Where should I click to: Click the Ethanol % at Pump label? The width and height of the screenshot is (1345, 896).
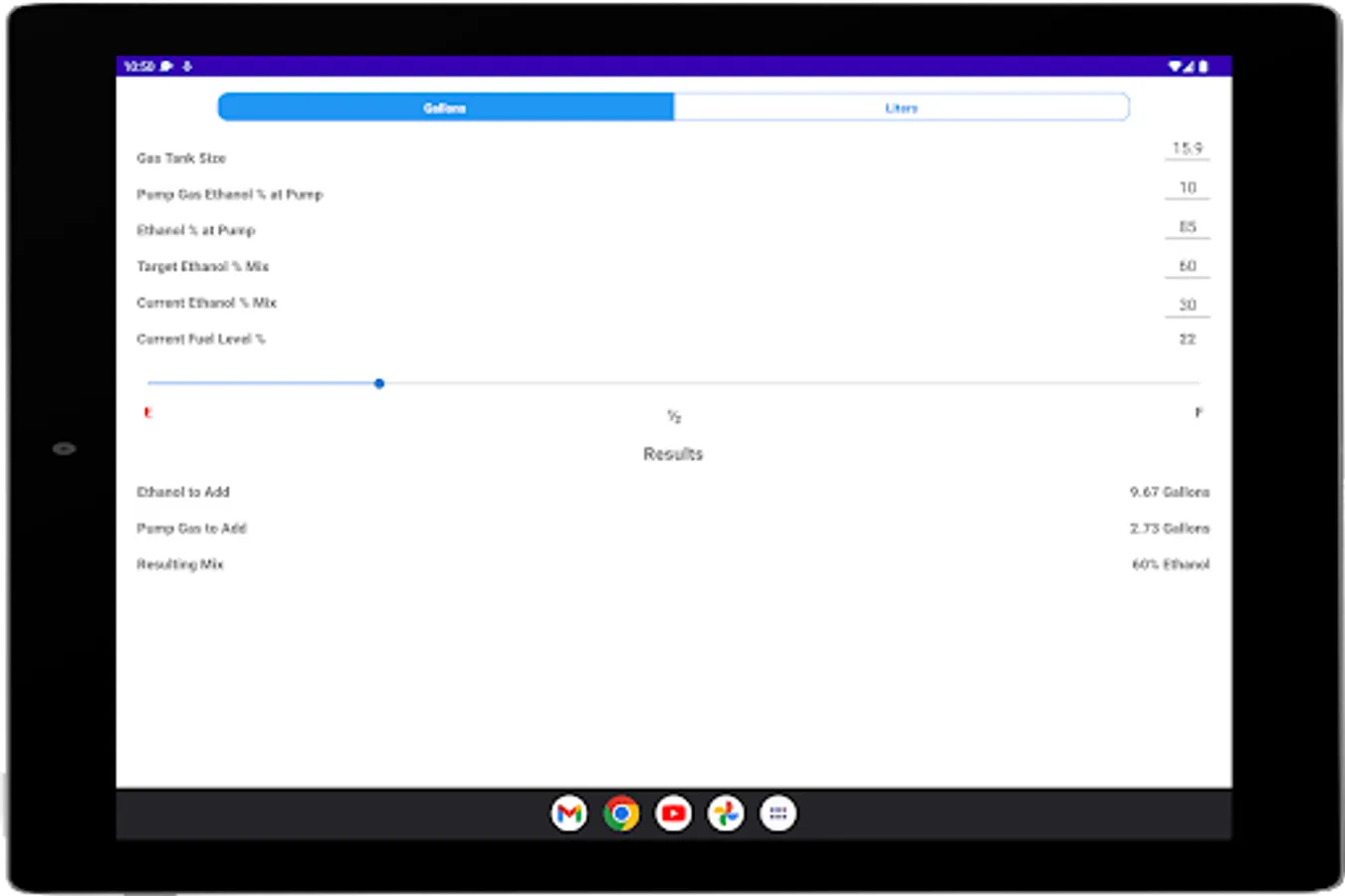[x=196, y=230]
